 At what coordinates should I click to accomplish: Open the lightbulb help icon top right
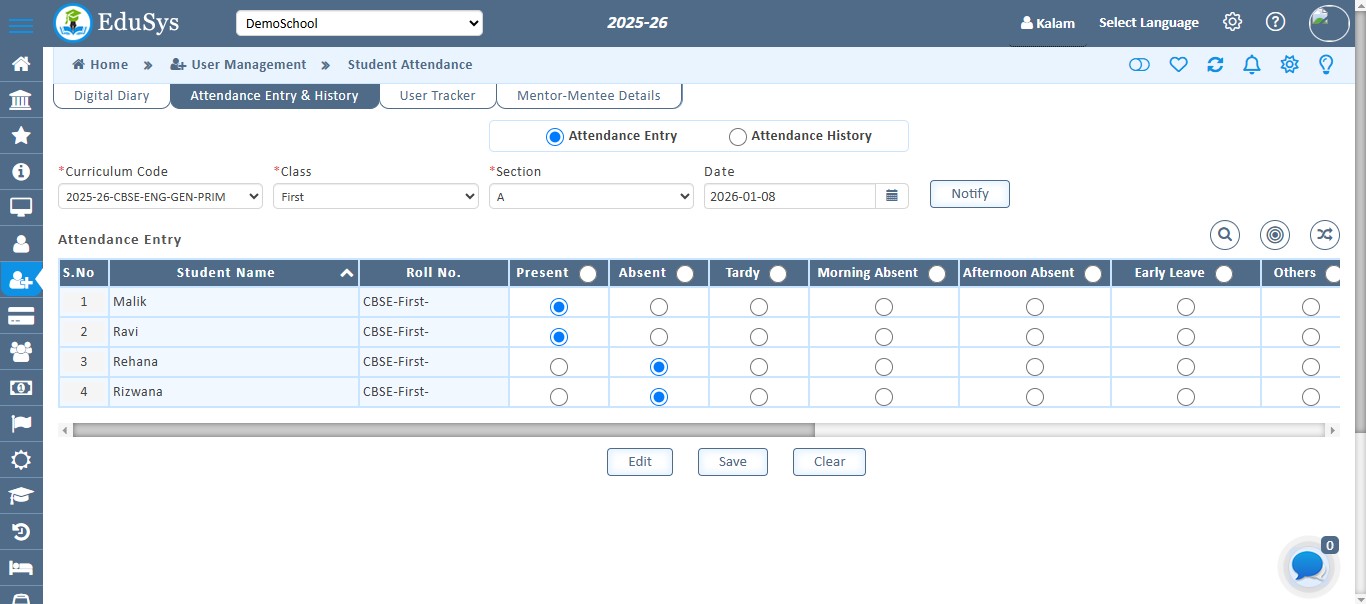[x=1326, y=64]
